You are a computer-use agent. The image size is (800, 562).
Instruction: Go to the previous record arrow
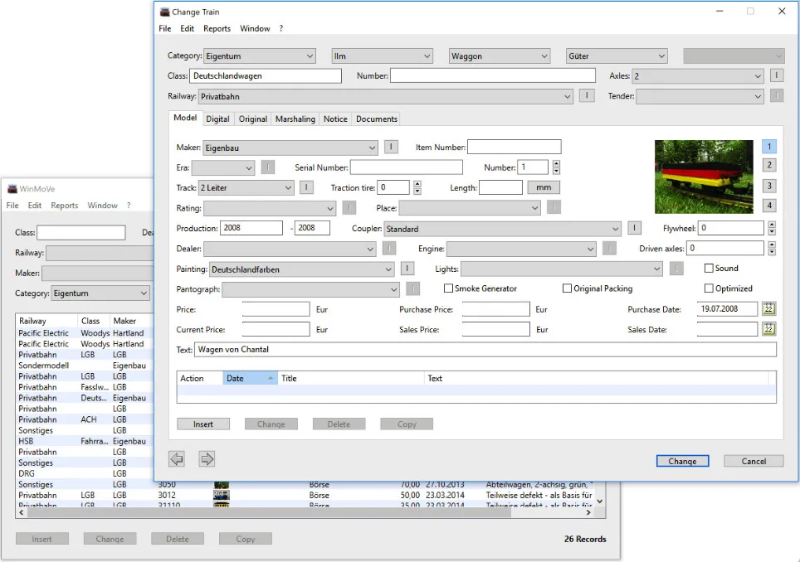(x=177, y=459)
